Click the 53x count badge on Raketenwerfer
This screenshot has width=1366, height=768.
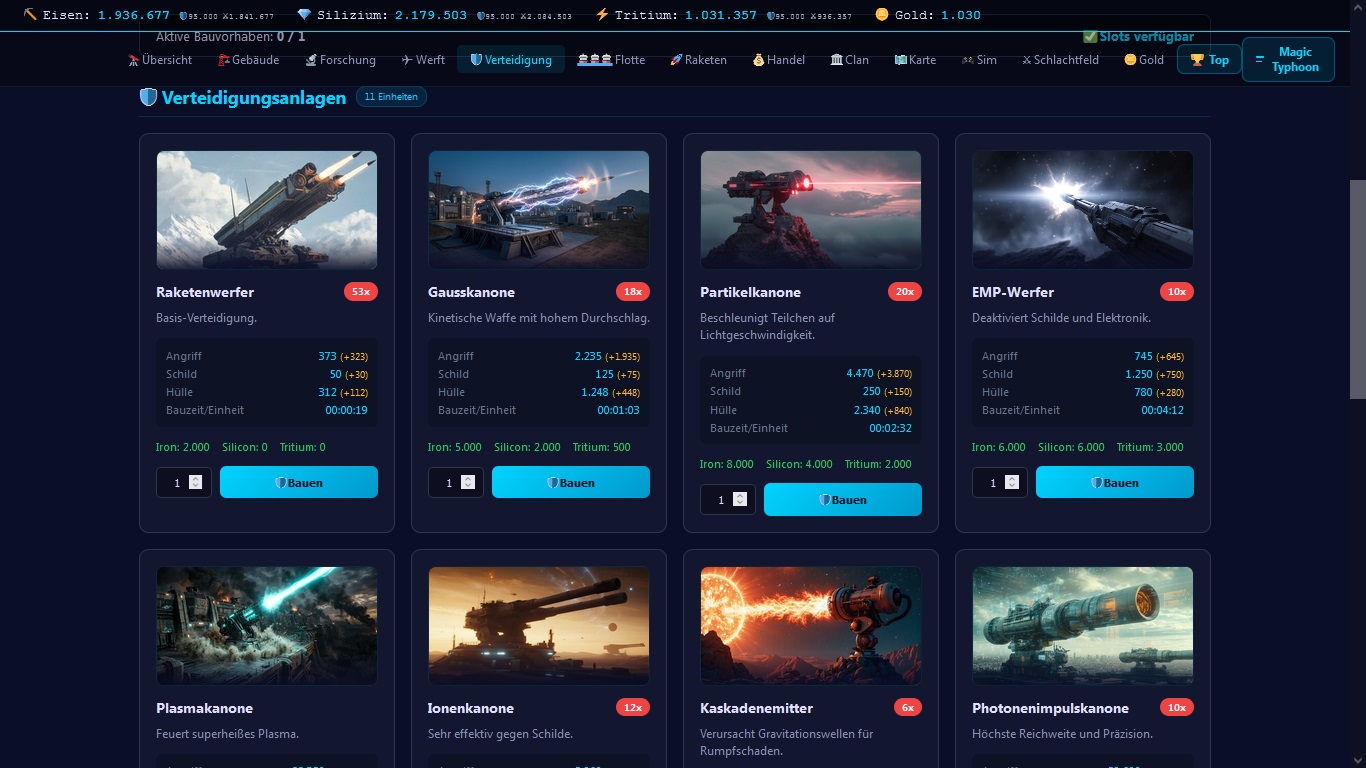point(361,292)
